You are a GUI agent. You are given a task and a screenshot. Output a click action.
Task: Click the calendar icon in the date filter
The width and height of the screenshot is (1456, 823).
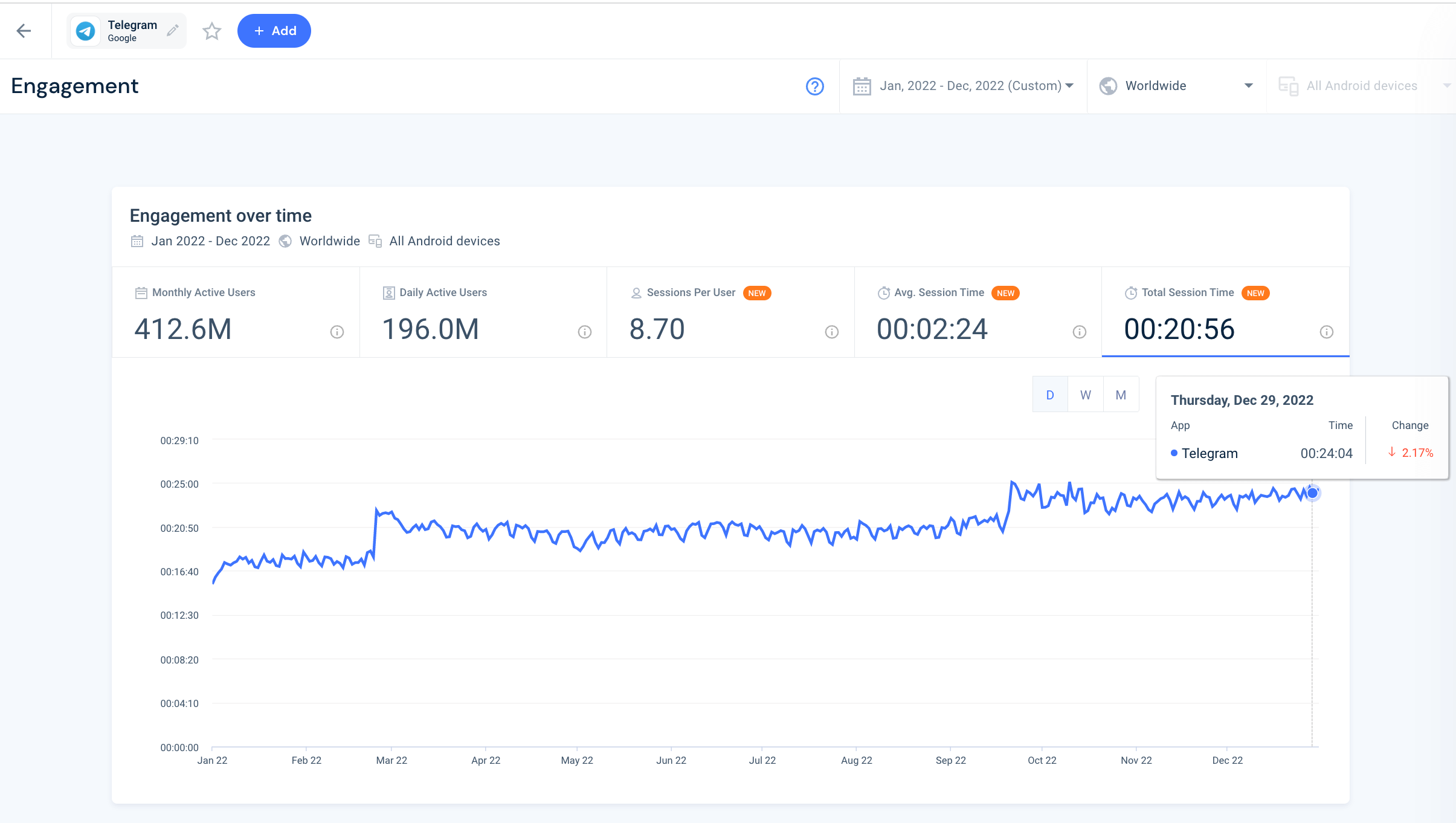coord(862,86)
